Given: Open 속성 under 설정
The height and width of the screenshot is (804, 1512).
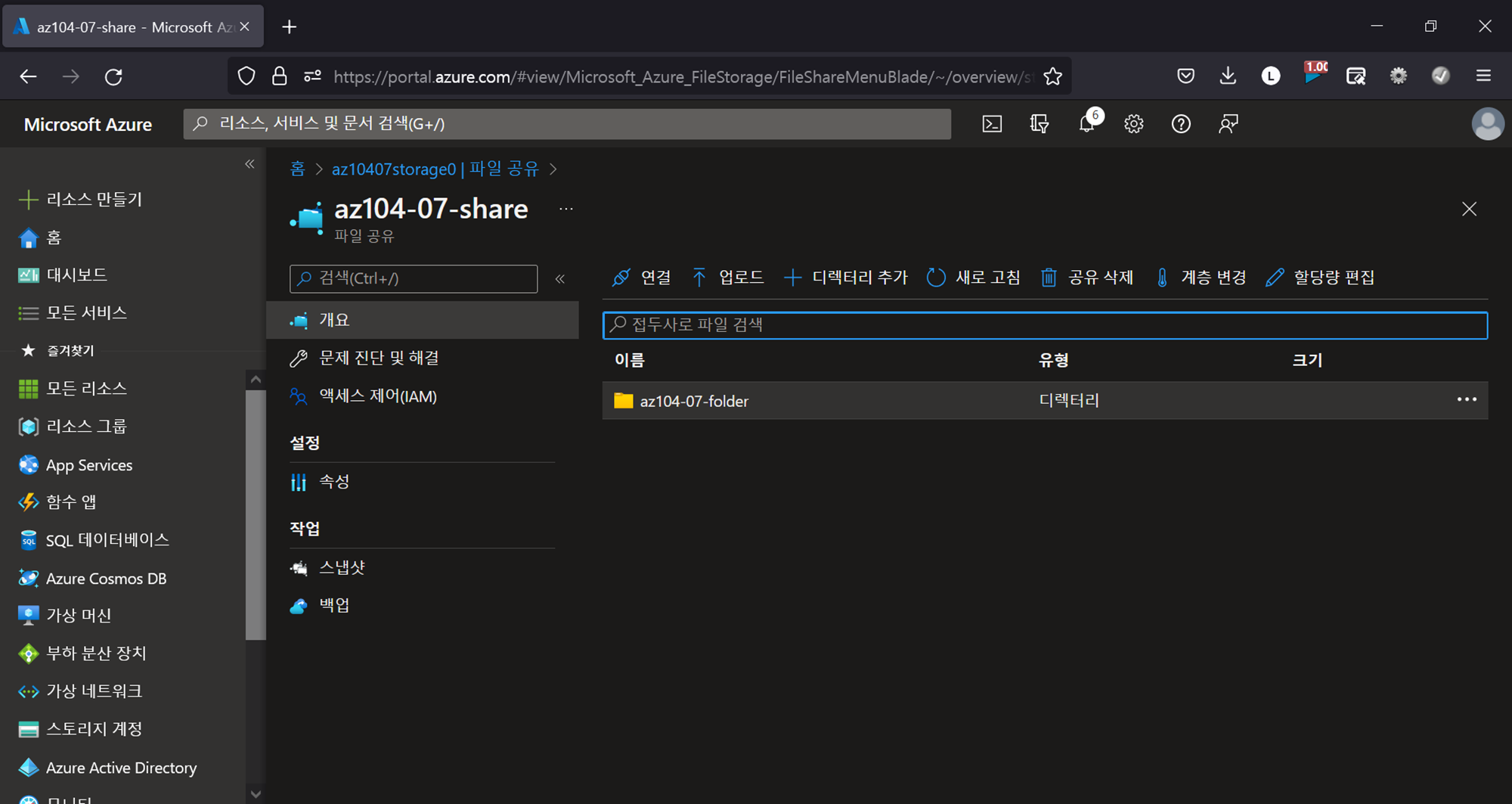Looking at the screenshot, I should click(320, 482).
